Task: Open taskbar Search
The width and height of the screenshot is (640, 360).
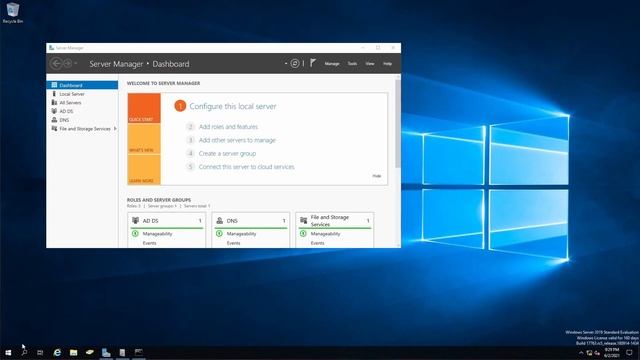Action: [x=24, y=352]
